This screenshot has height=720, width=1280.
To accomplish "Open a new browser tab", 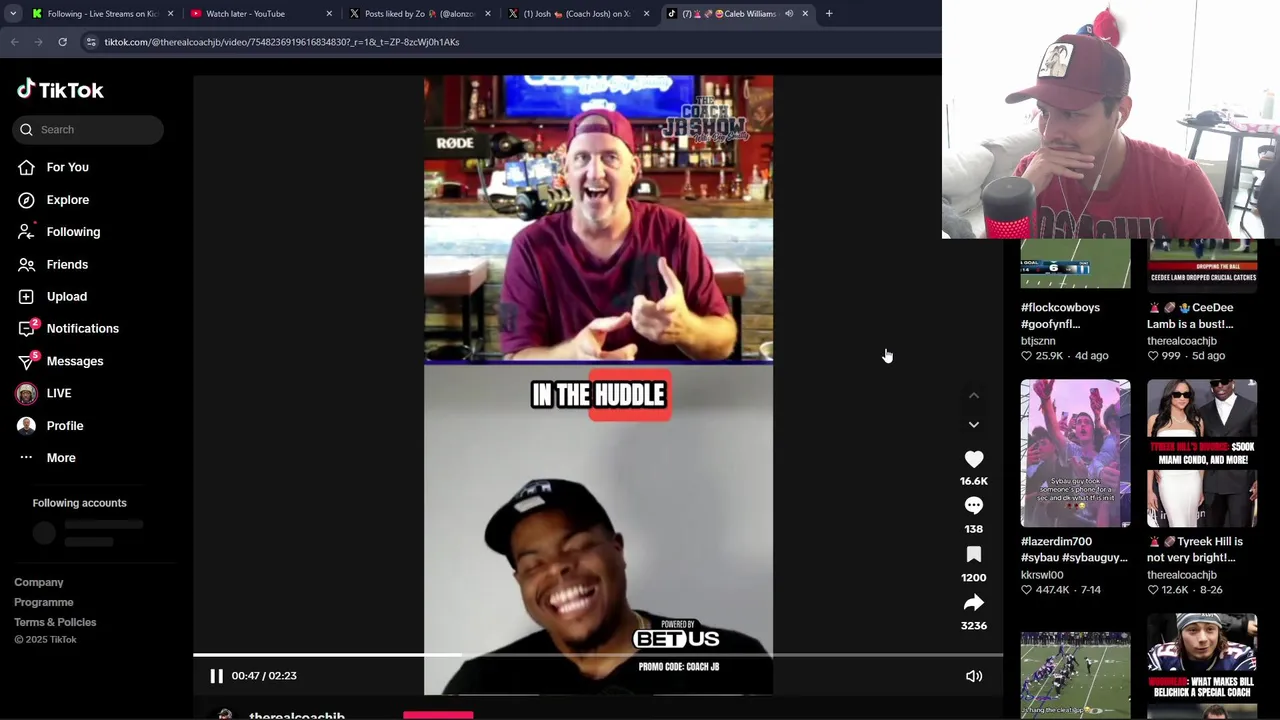I will 829,14.
